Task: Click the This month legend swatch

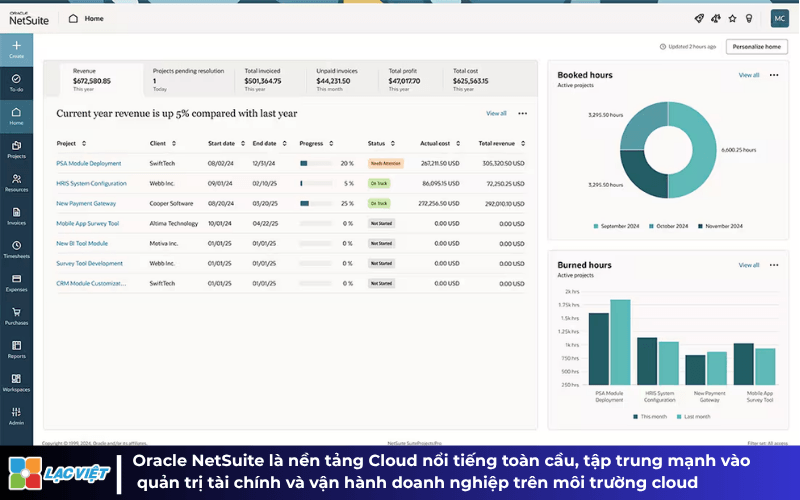Action: click(636, 417)
